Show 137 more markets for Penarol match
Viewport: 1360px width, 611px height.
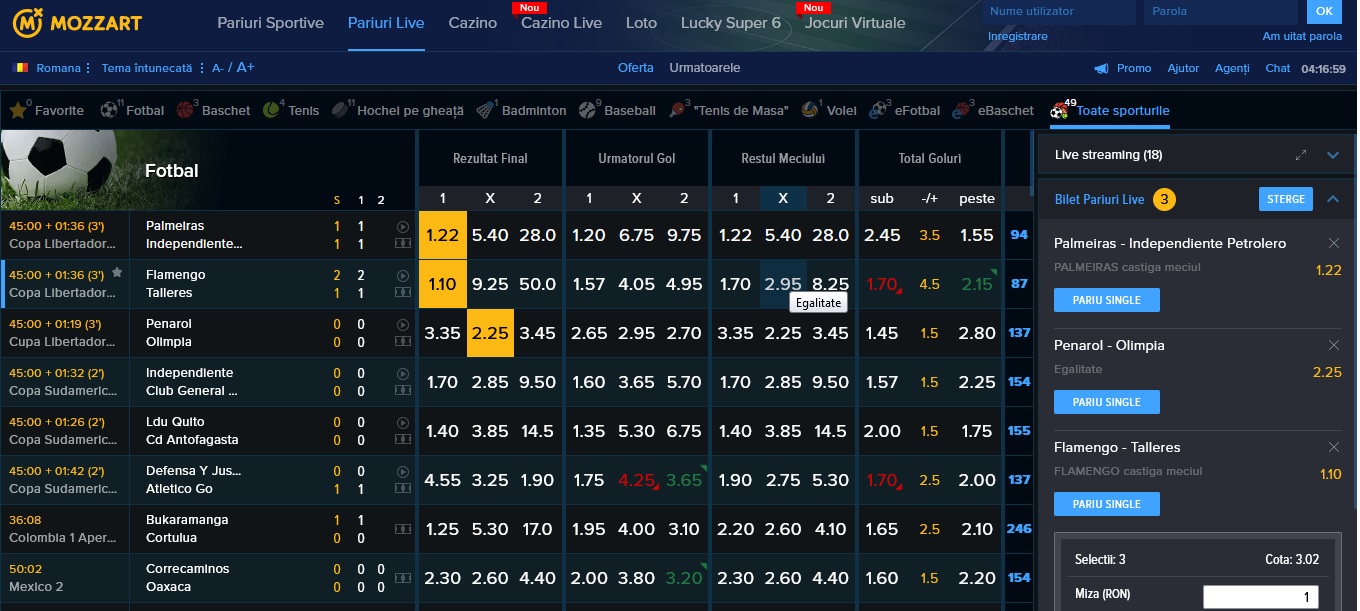[1019, 333]
